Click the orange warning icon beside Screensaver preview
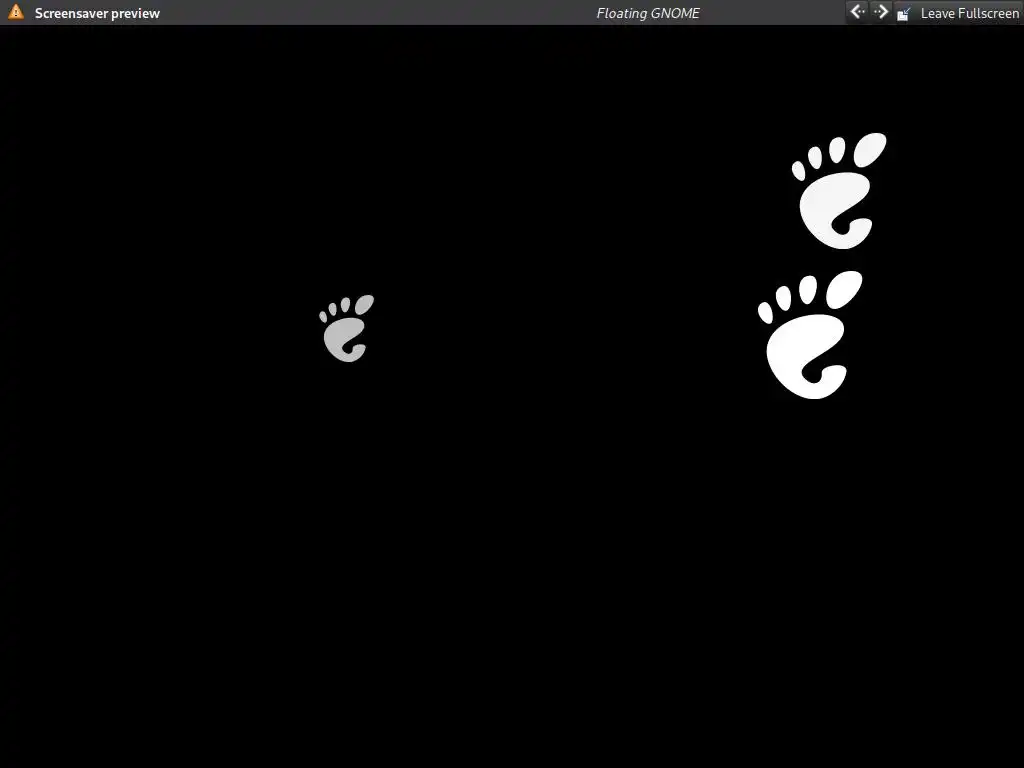 pos(16,12)
